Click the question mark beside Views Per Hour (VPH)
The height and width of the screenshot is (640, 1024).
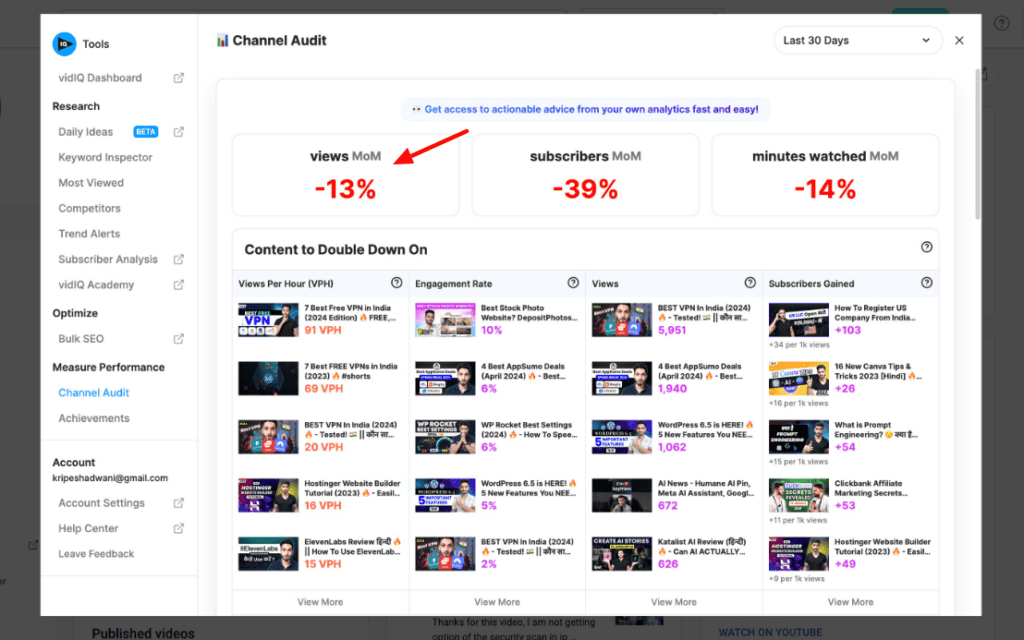pyautogui.click(x=396, y=283)
